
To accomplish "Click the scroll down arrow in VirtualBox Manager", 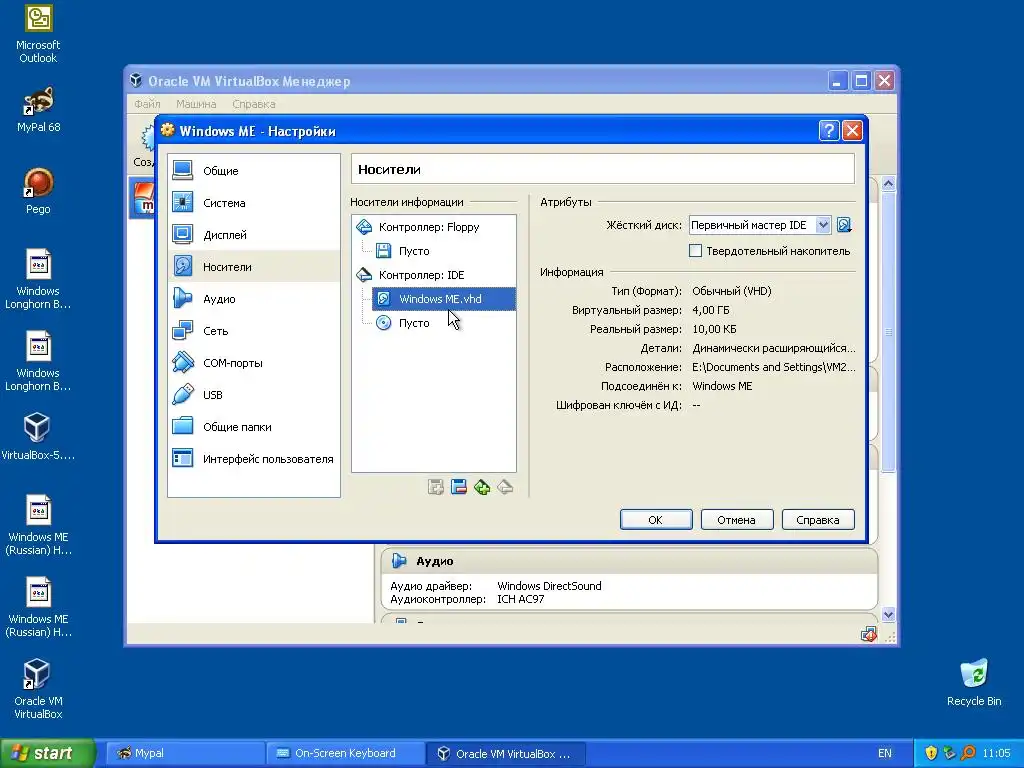I will pos(888,615).
